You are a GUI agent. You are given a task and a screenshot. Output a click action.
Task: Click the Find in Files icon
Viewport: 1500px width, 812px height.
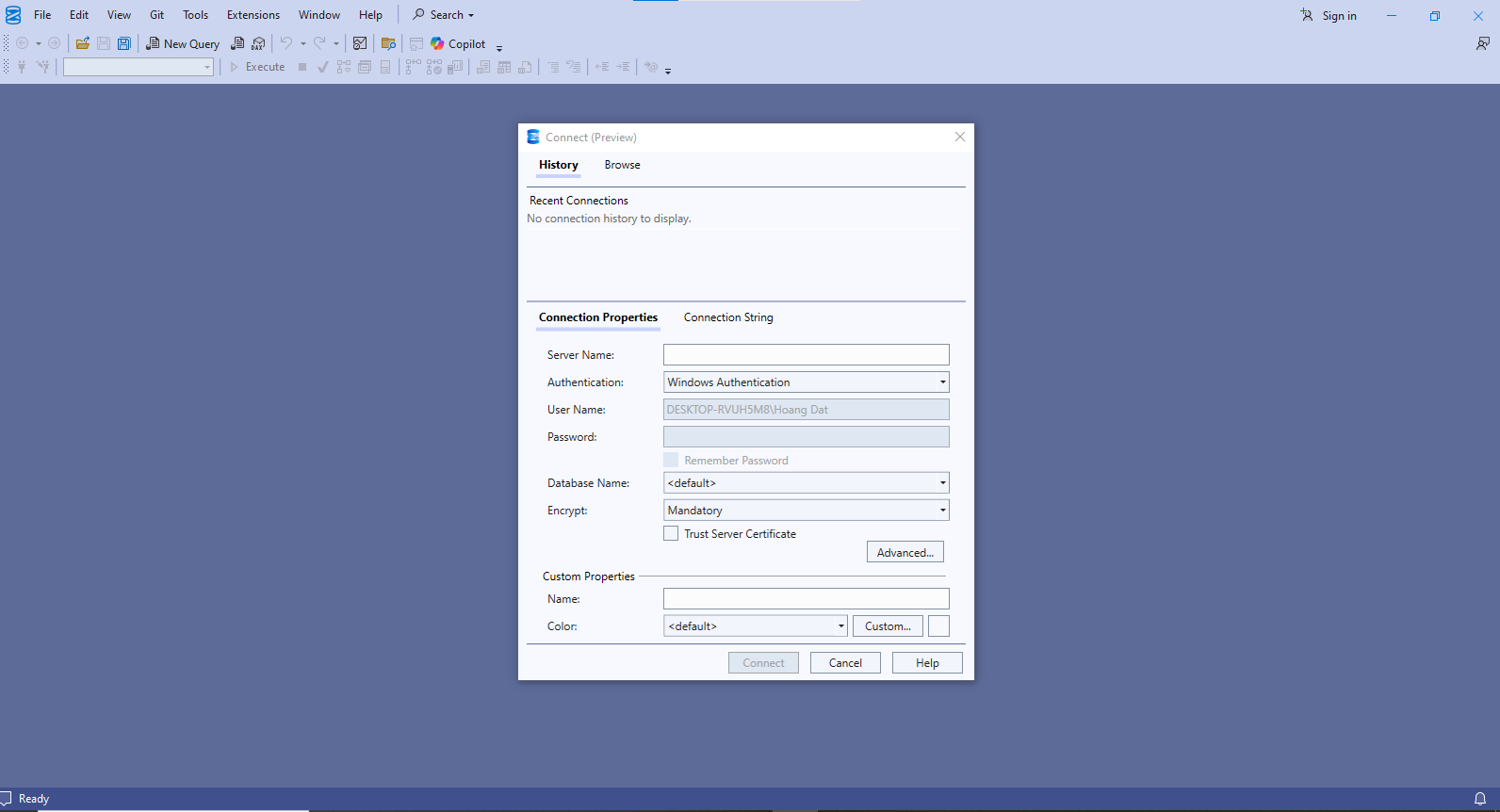click(388, 43)
